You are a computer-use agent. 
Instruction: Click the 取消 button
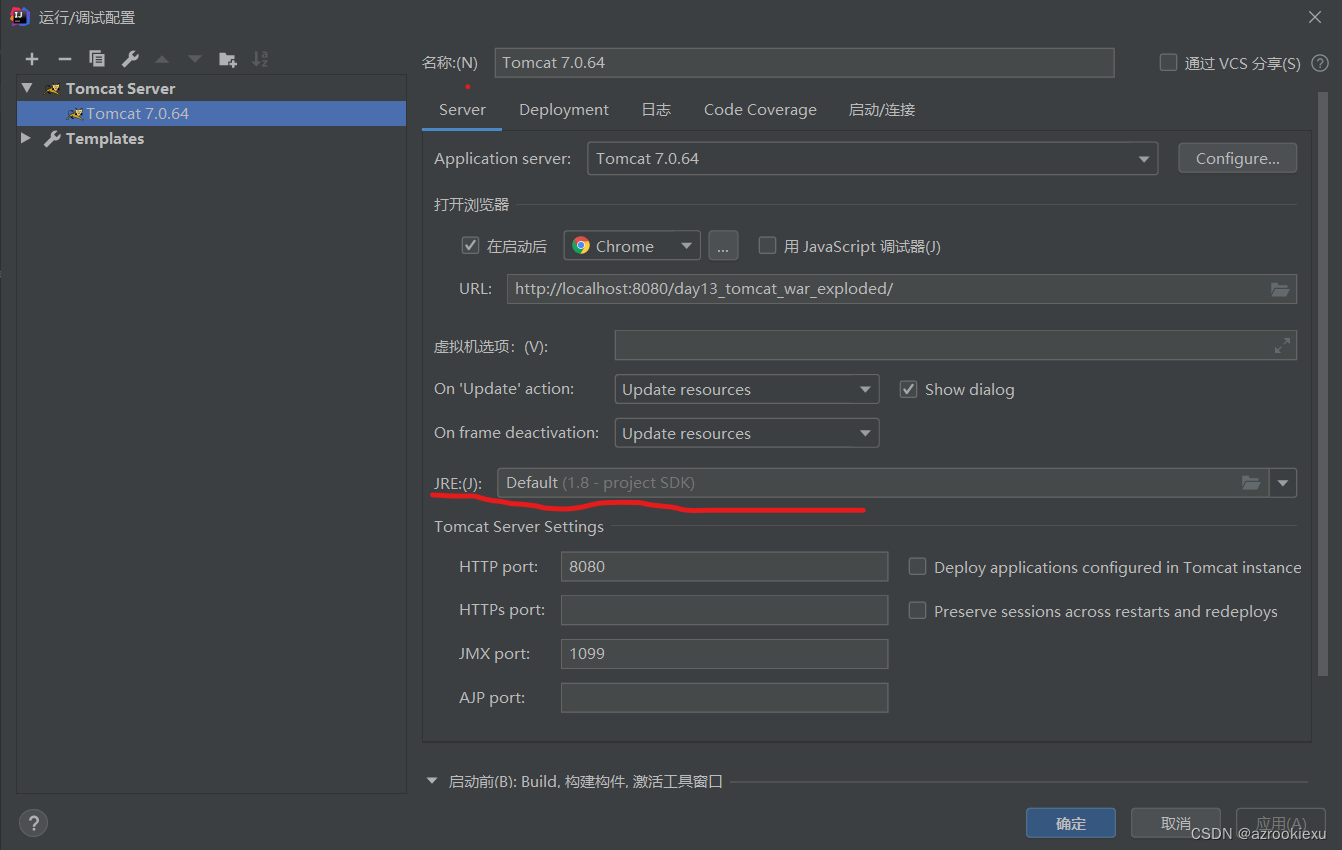(1176, 823)
